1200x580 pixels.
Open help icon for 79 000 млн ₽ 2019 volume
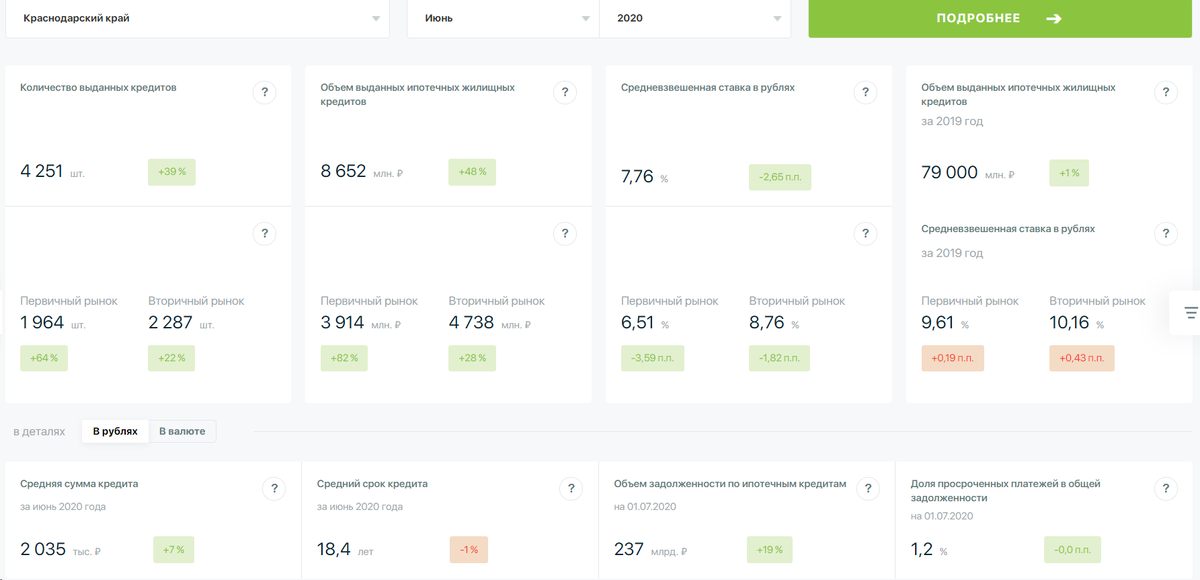(1166, 92)
